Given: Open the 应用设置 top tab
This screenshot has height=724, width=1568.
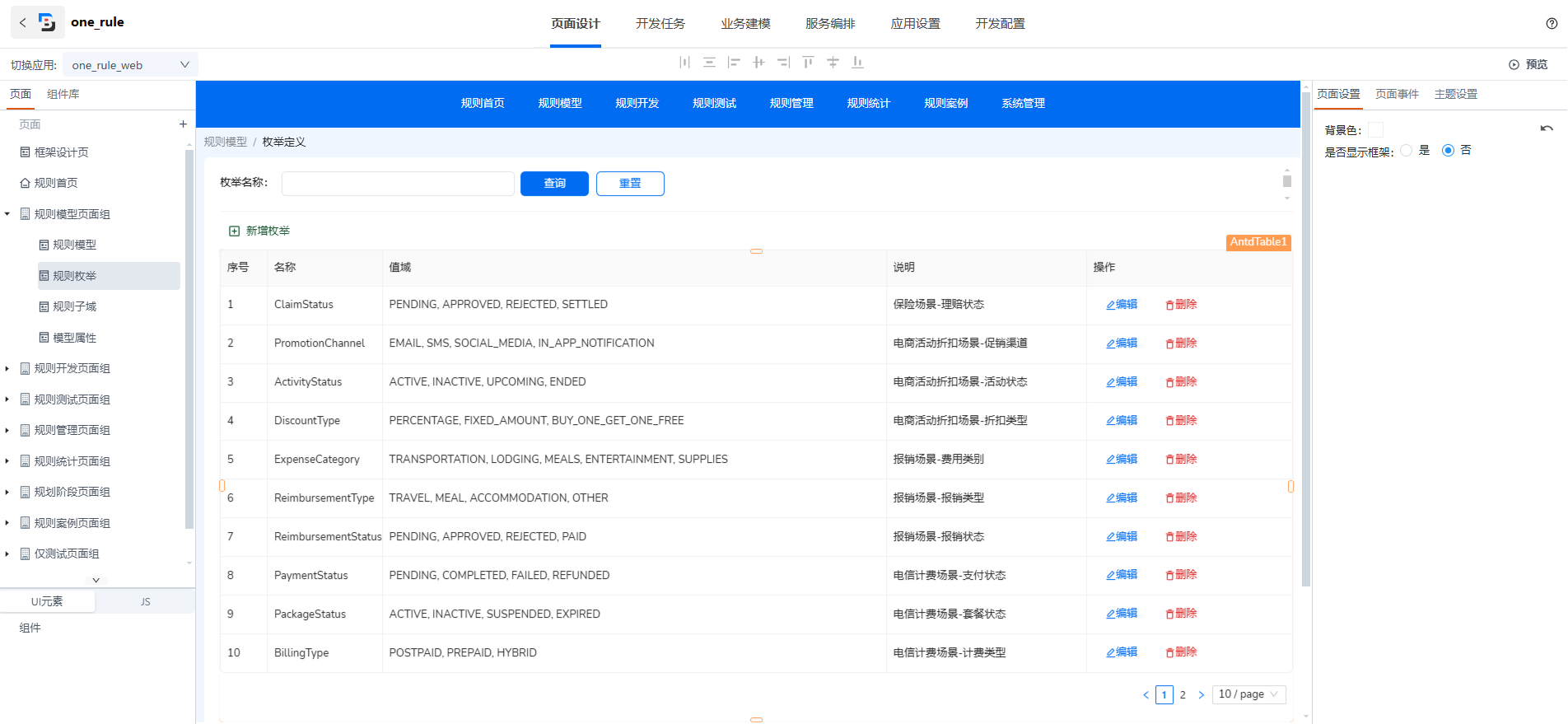Looking at the screenshot, I should point(915,24).
